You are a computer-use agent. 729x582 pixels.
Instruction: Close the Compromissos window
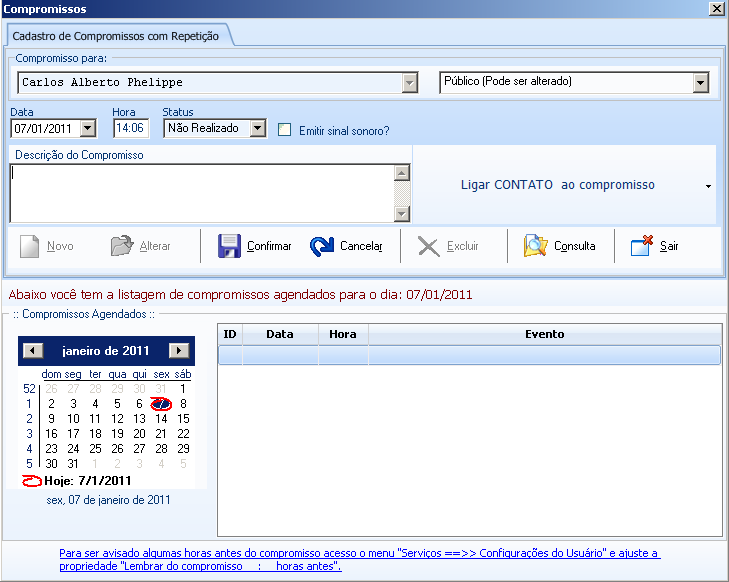click(x=716, y=9)
